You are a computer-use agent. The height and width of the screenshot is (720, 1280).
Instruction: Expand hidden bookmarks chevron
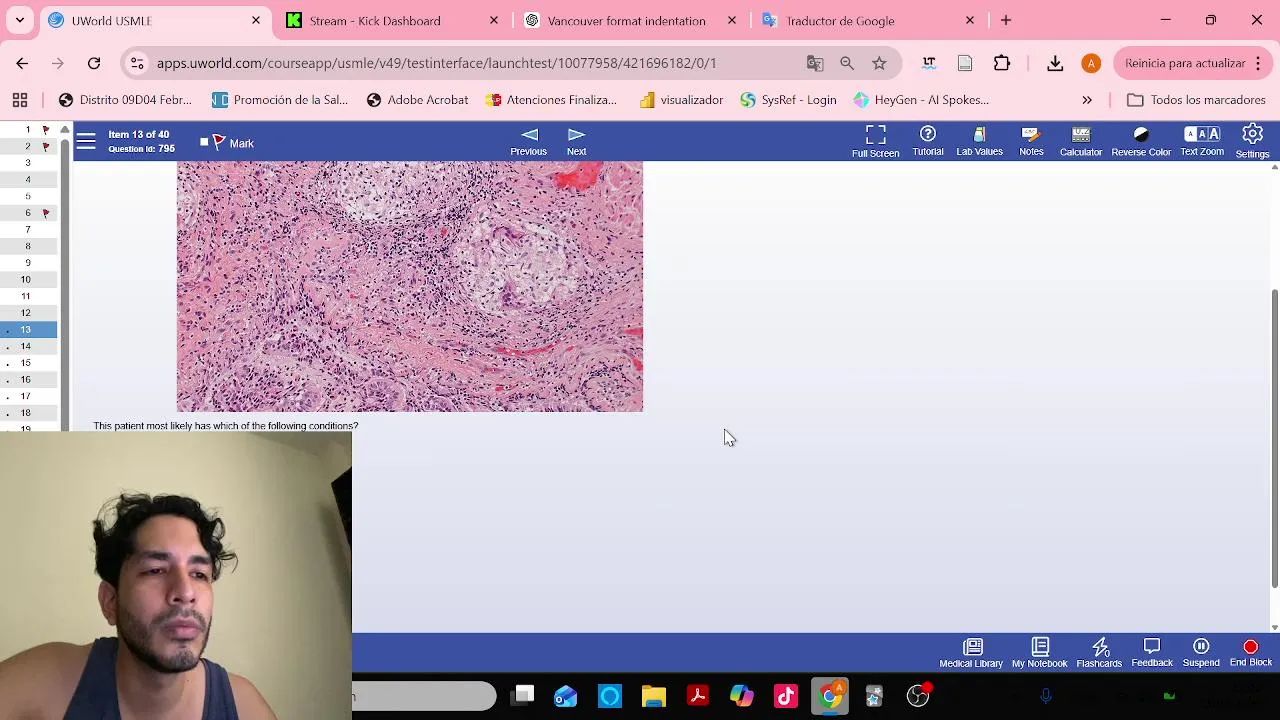click(x=1087, y=100)
